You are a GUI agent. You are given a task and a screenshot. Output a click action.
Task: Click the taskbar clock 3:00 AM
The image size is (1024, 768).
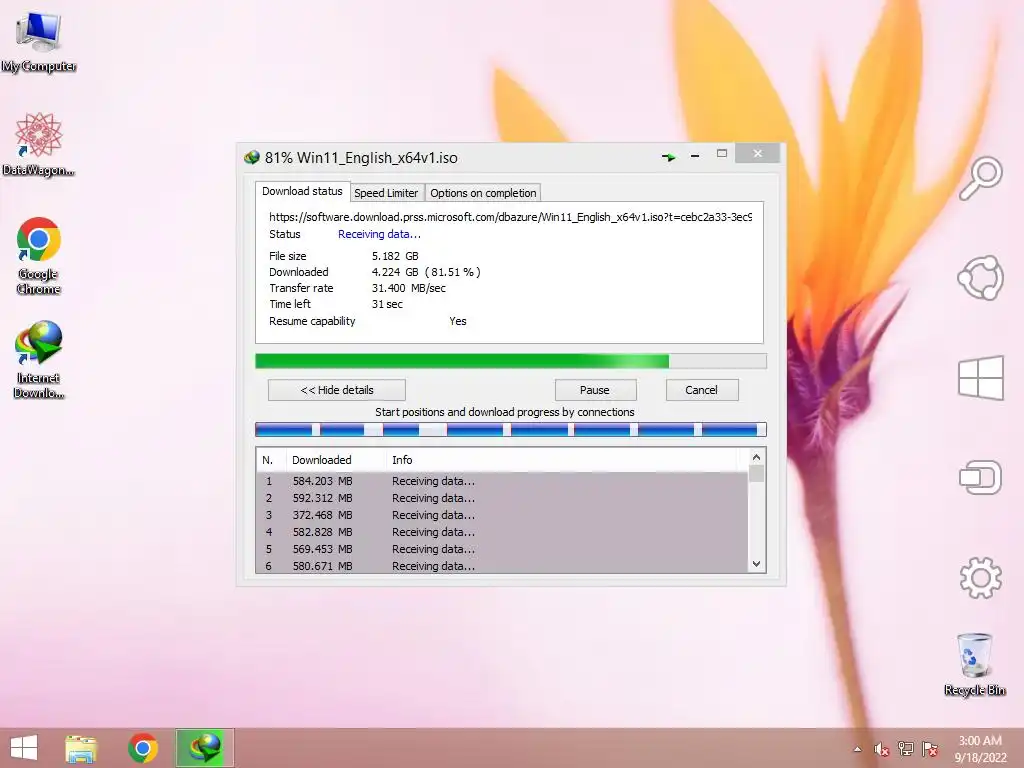pyautogui.click(x=980, y=741)
